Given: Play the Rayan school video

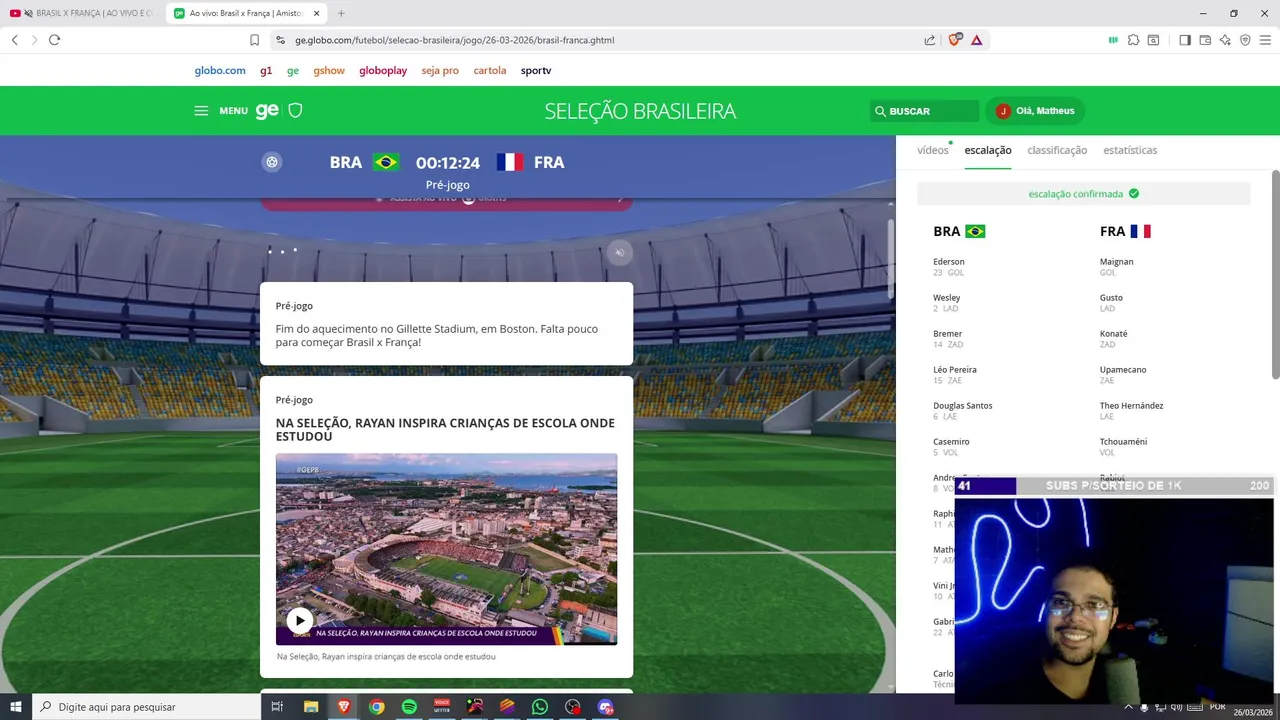Looking at the screenshot, I should (x=299, y=620).
